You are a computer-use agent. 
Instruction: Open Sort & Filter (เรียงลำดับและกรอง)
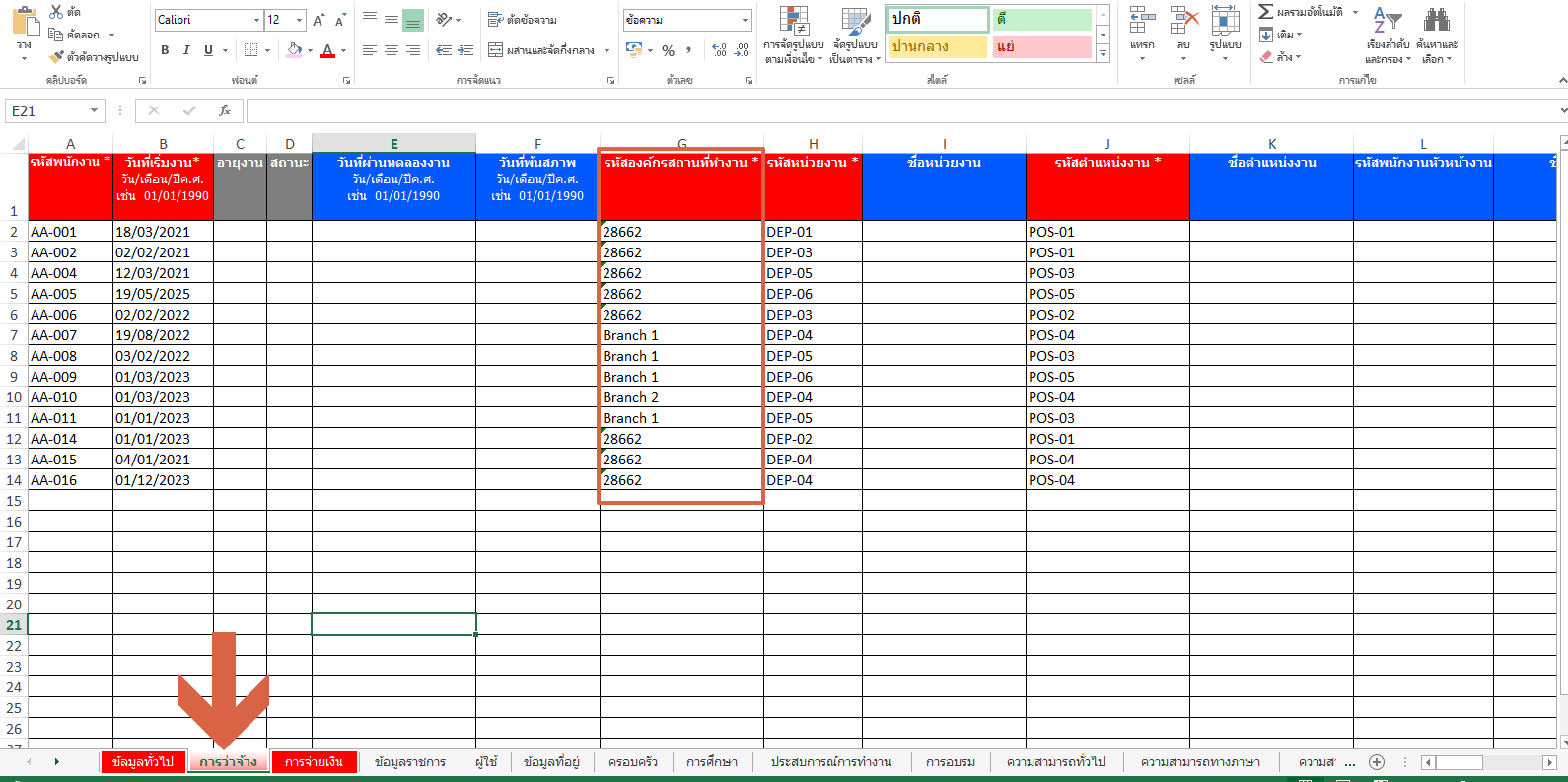[1388, 36]
